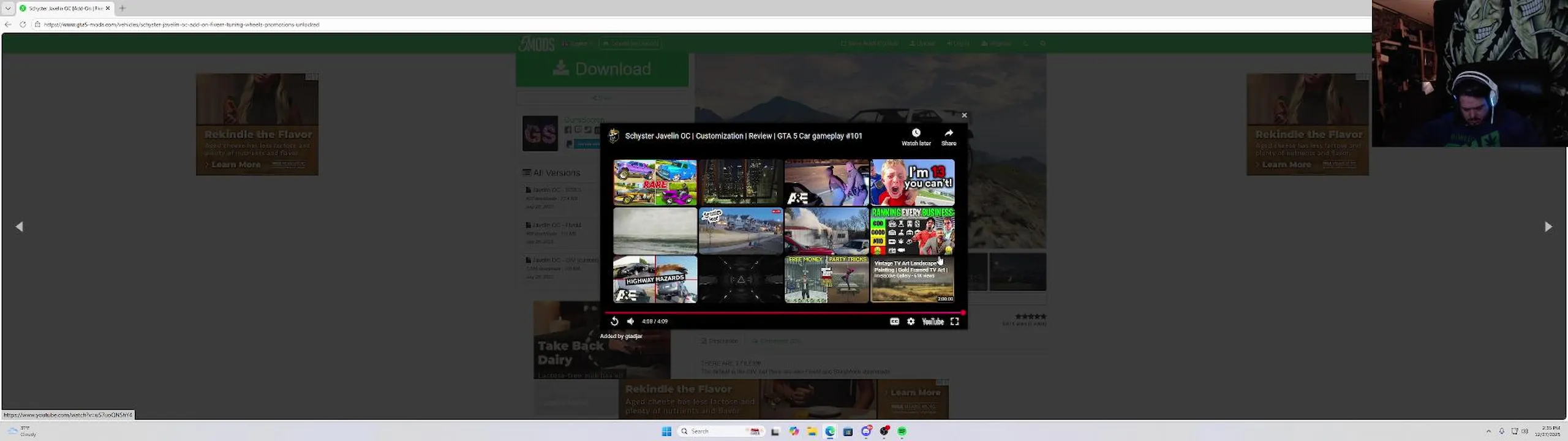Open the OBS Studio taskbar icon

click(884, 431)
